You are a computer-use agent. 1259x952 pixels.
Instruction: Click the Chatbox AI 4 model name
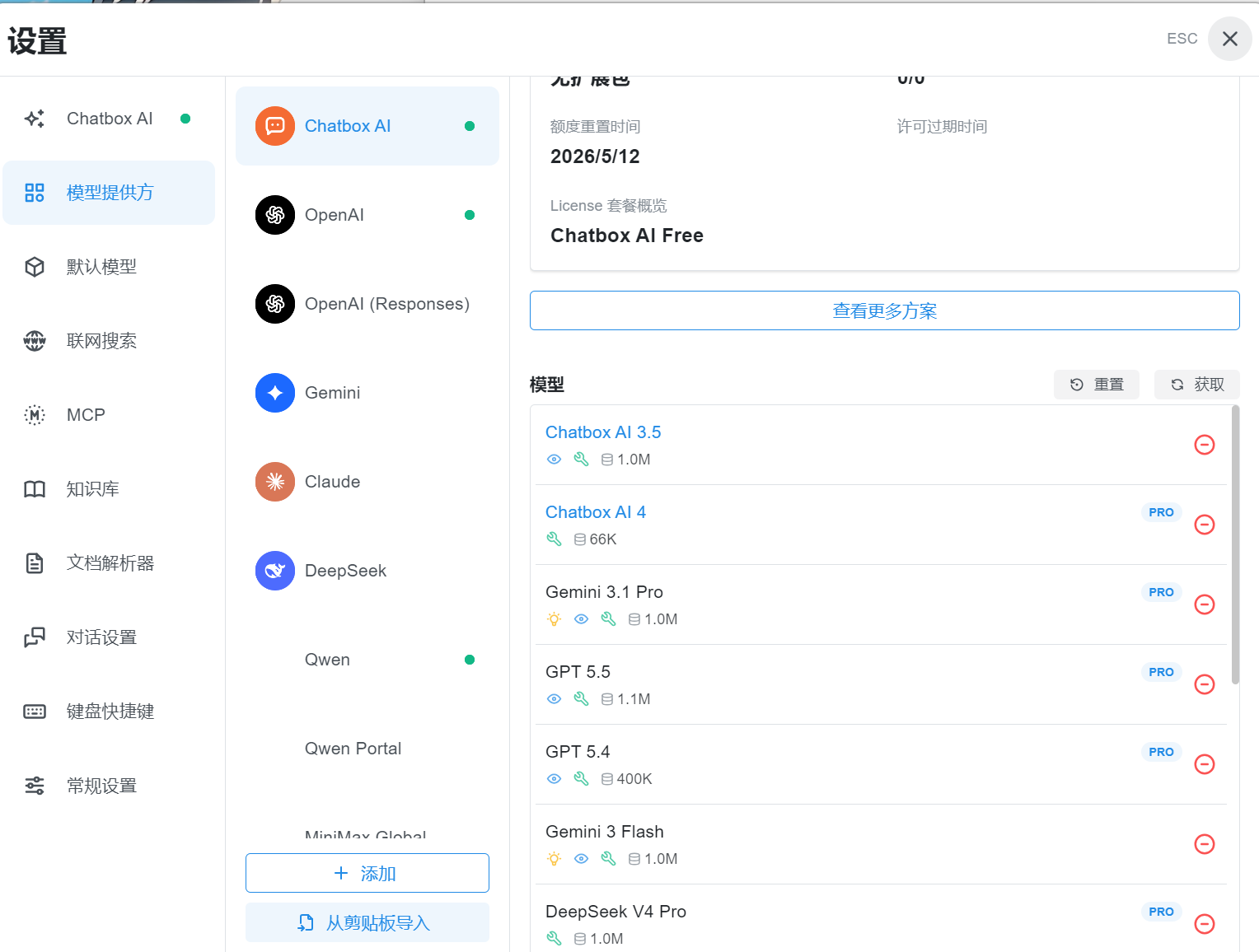click(x=596, y=512)
